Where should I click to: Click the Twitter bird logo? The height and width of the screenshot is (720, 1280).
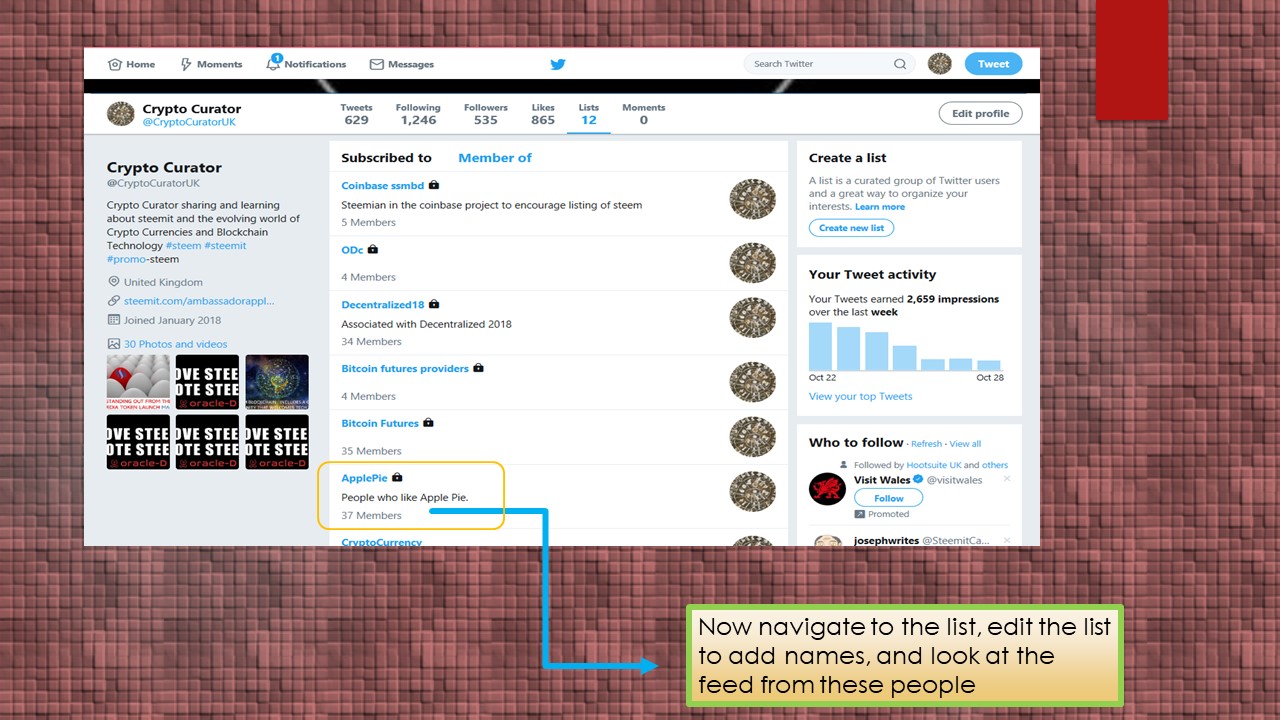(558, 64)
